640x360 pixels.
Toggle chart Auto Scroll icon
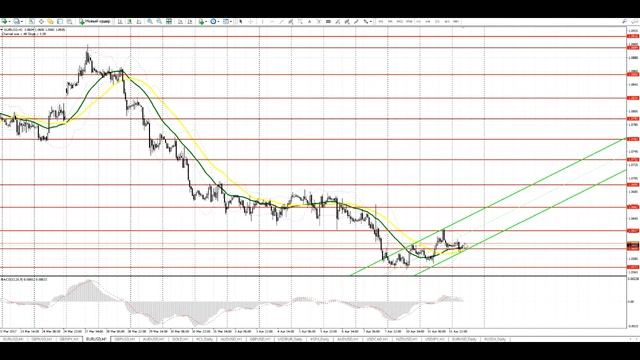(x=180, y=21)
